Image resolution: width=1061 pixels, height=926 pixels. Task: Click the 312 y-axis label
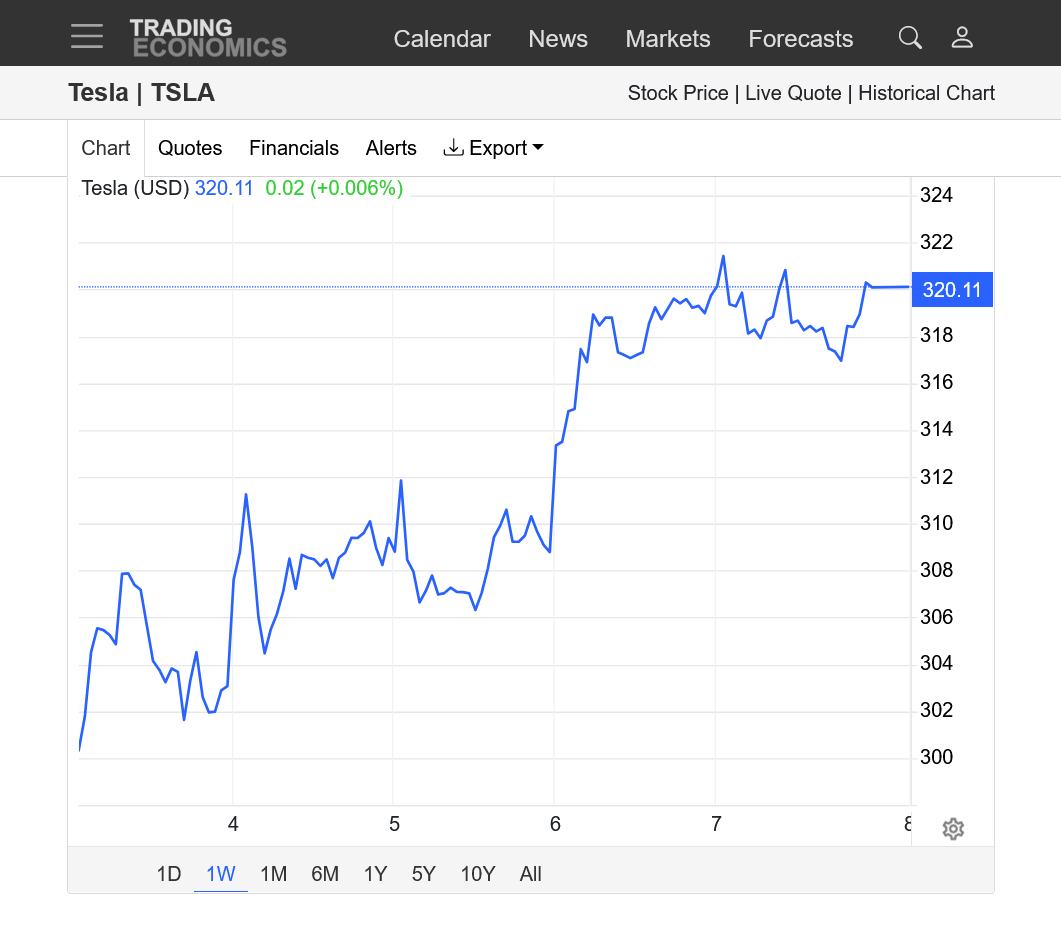(x=936, y=477)
